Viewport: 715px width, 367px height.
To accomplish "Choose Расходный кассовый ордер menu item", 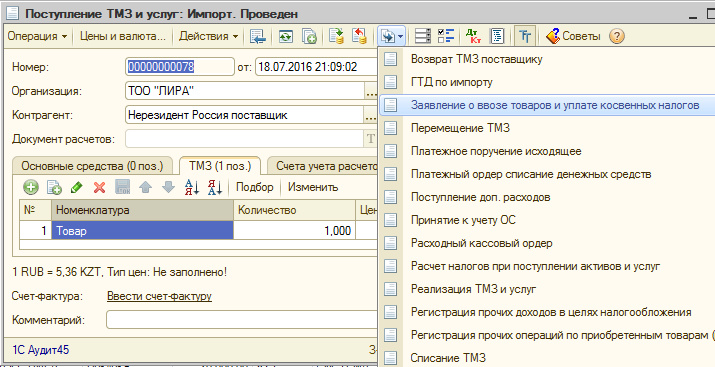I will (x=547, y=243).
